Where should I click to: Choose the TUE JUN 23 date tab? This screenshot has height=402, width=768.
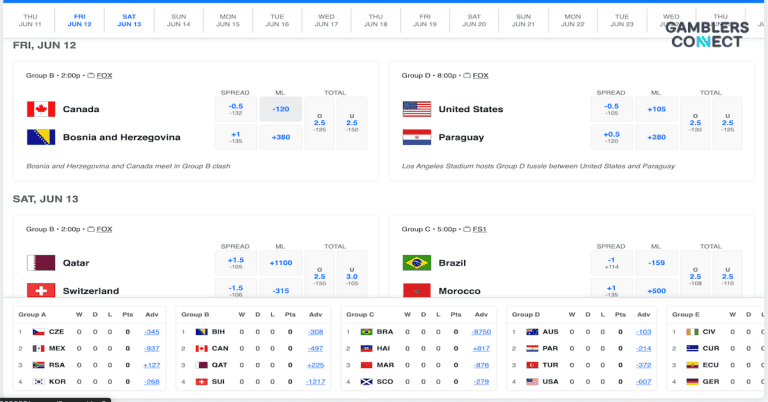622,20
